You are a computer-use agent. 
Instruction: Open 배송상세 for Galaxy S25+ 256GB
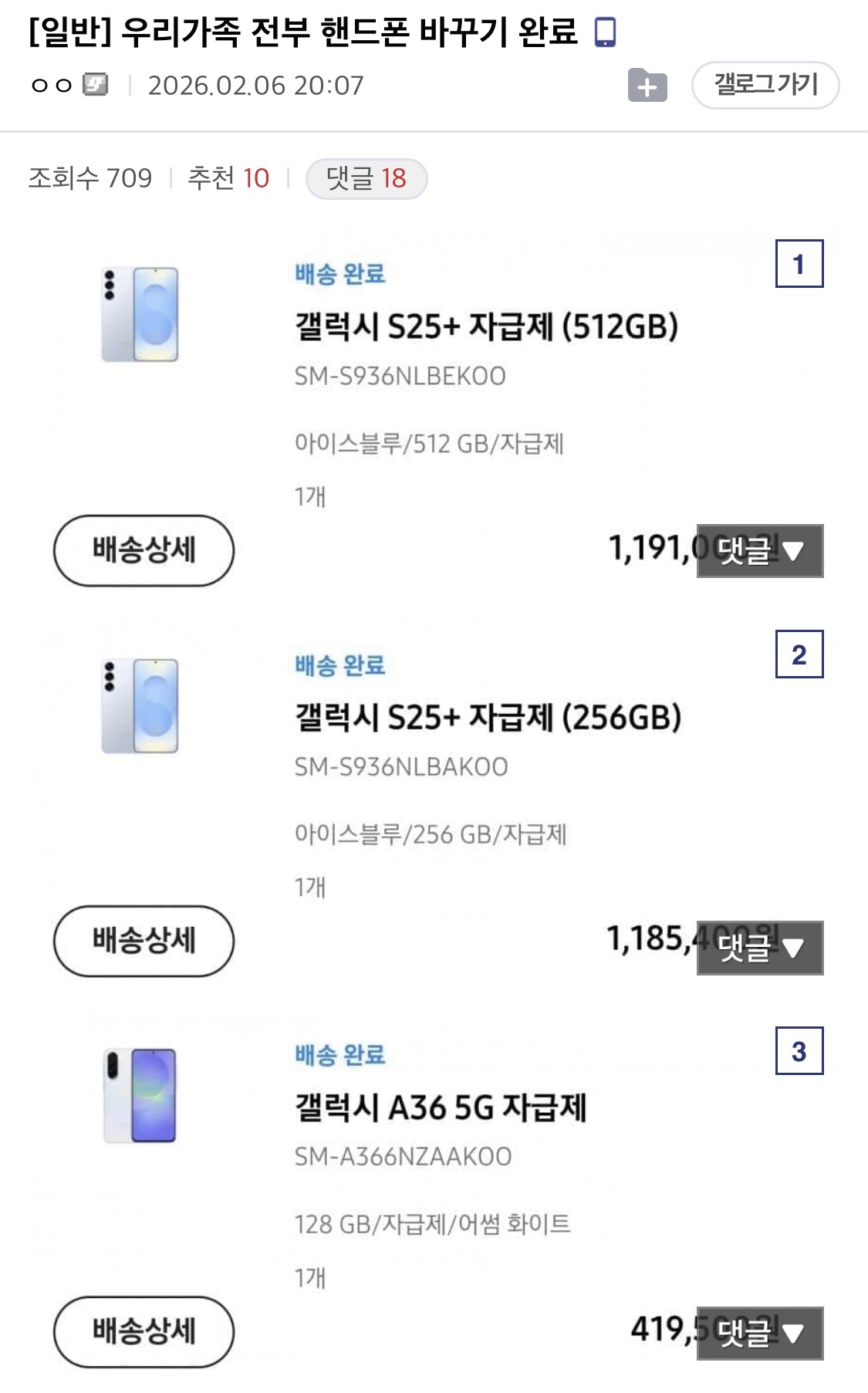tap(144, 941)
